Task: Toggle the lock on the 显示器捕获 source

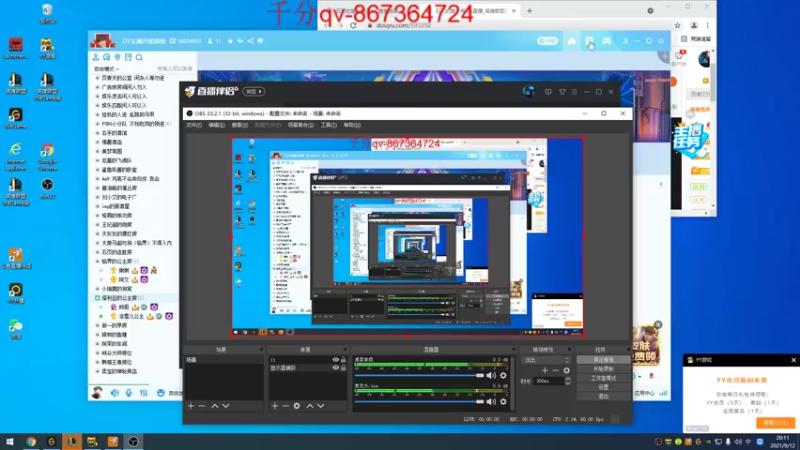Action: (x=343, y=367)
